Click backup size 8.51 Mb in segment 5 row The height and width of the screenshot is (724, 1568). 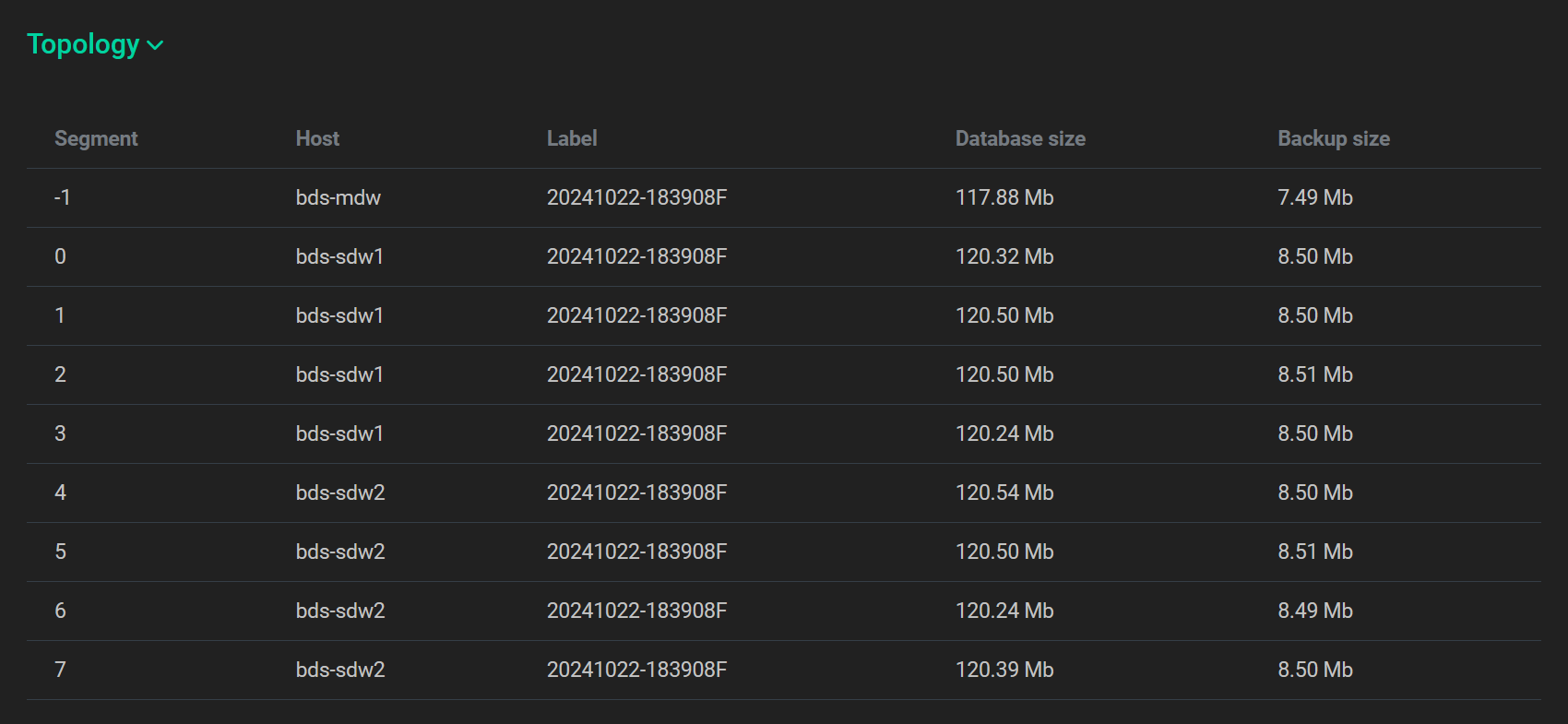(x=1315, y=552)
